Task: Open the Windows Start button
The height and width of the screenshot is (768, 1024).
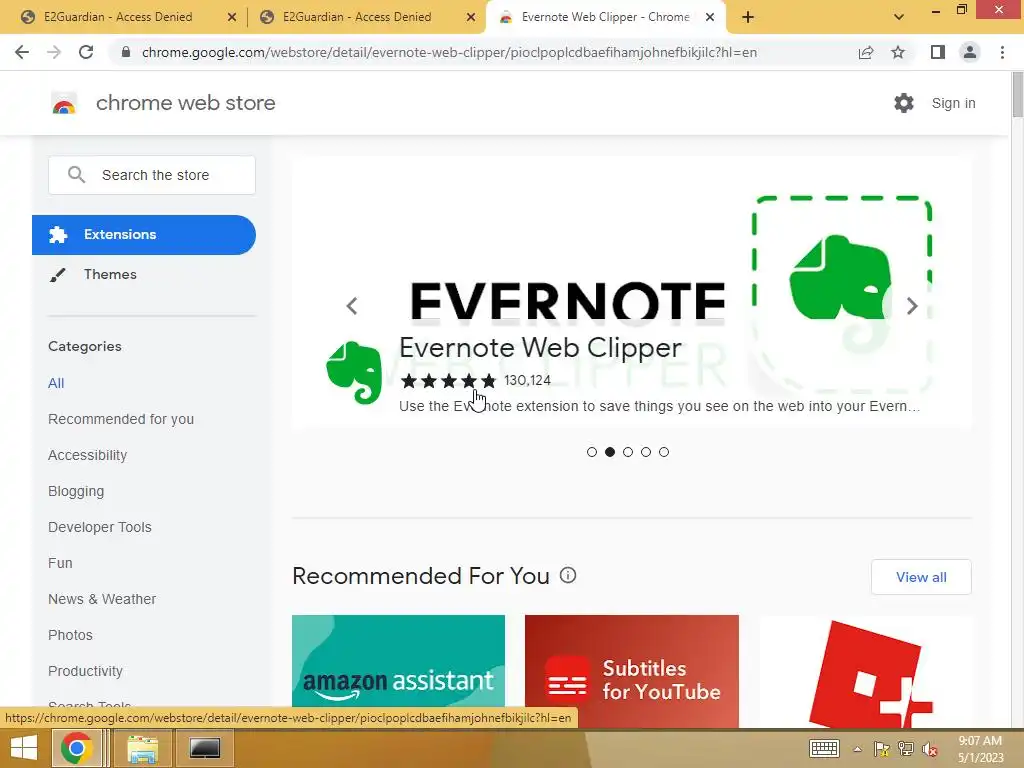Action: tap(24, 748)
